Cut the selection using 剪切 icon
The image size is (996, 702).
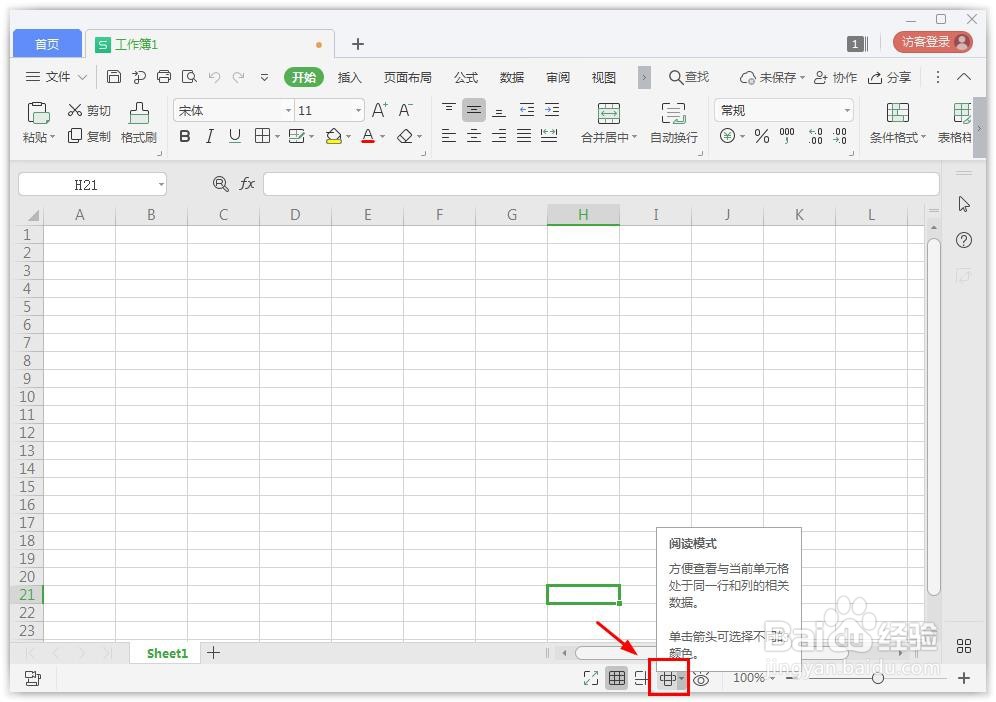pos(88,110)
